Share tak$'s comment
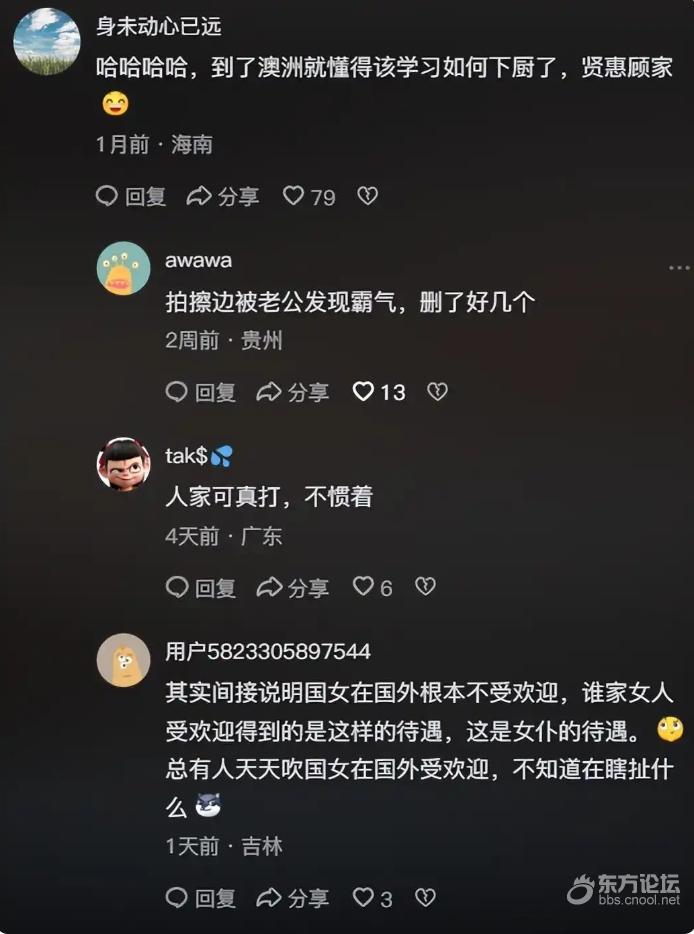 click(292, 587)
